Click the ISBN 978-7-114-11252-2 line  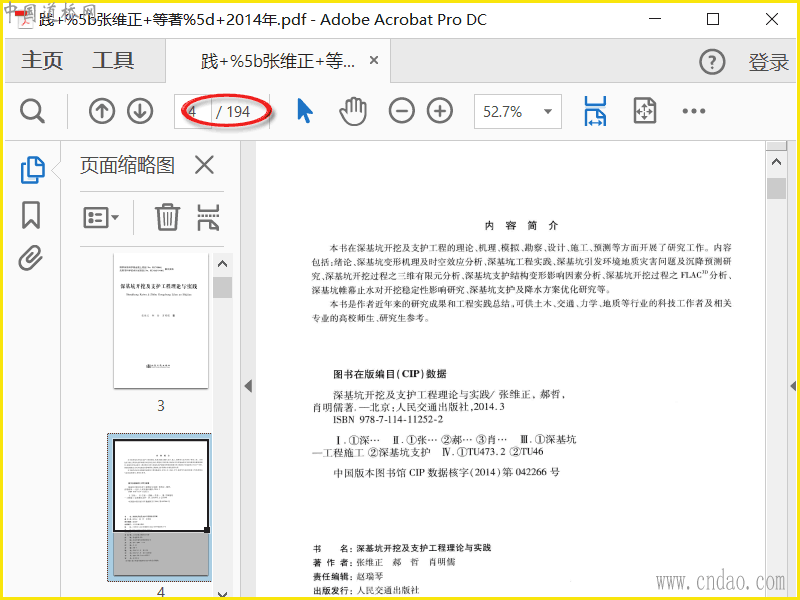(388, 419)
